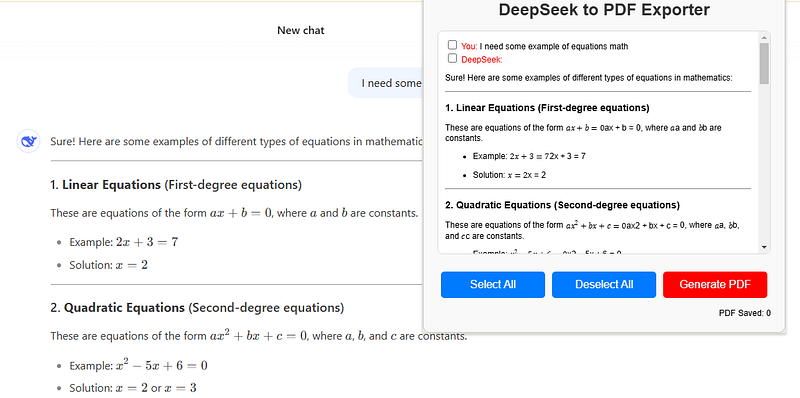Click the 'DeepSeek to PDF Exporter' heading

pyautogui.click(x=604, y=10)
